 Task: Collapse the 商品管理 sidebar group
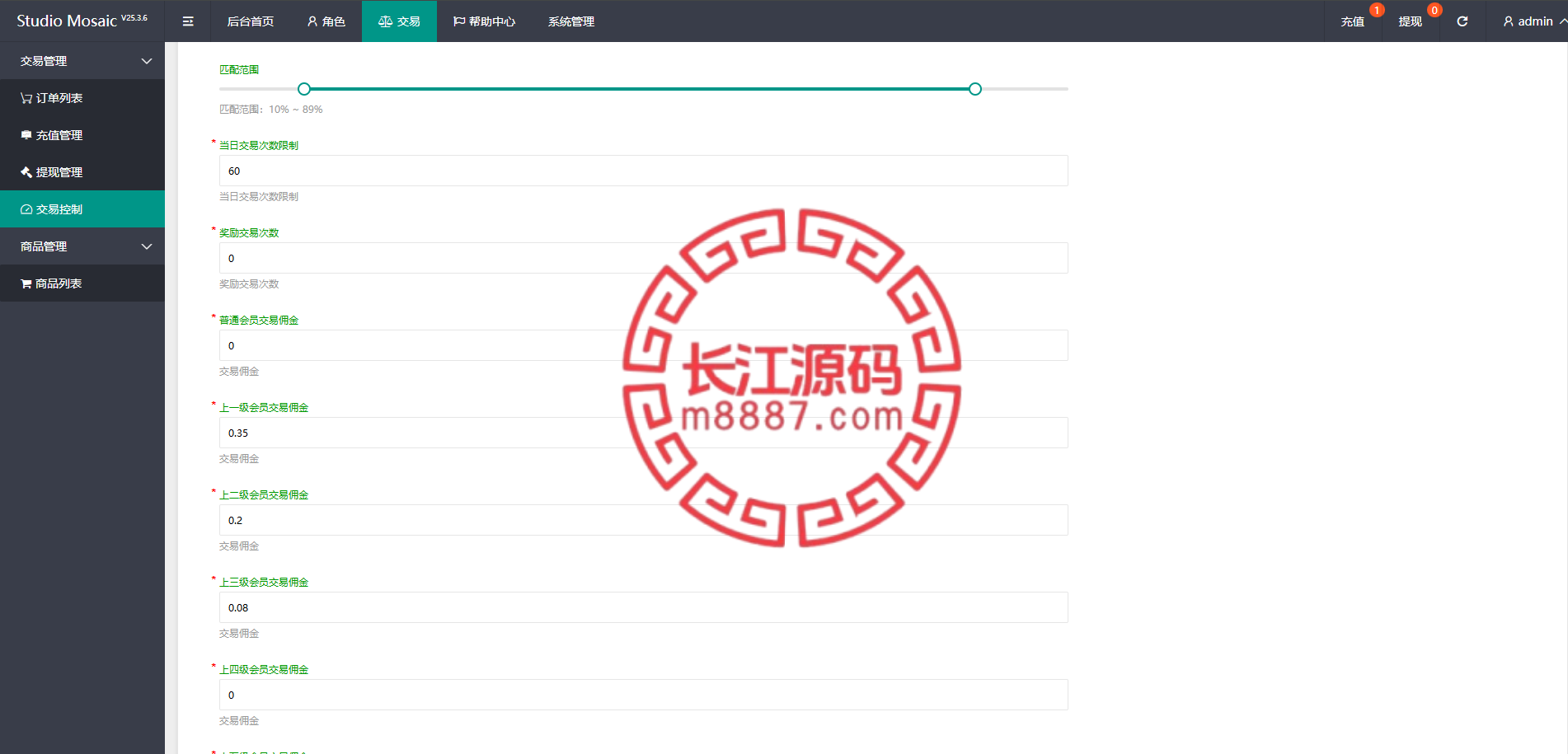click(x=82, y=246)
